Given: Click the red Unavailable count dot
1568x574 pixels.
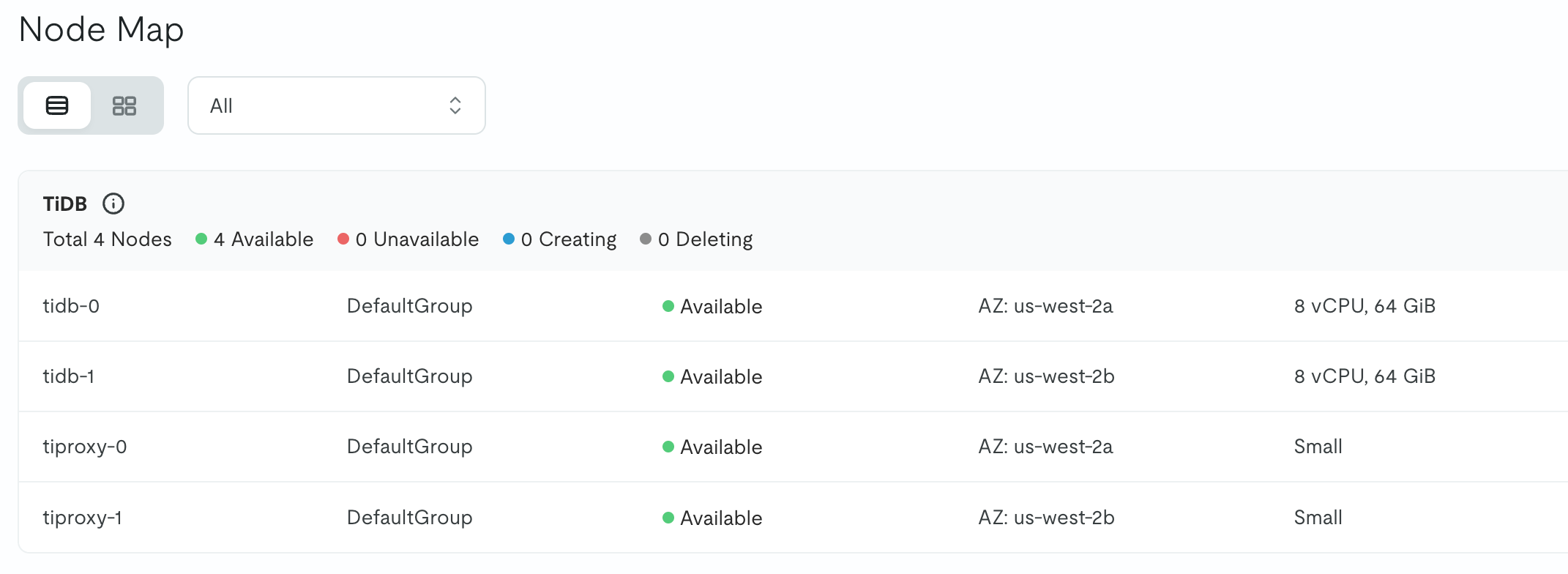Looking at the screenshot, I should [x=343, y=239].
